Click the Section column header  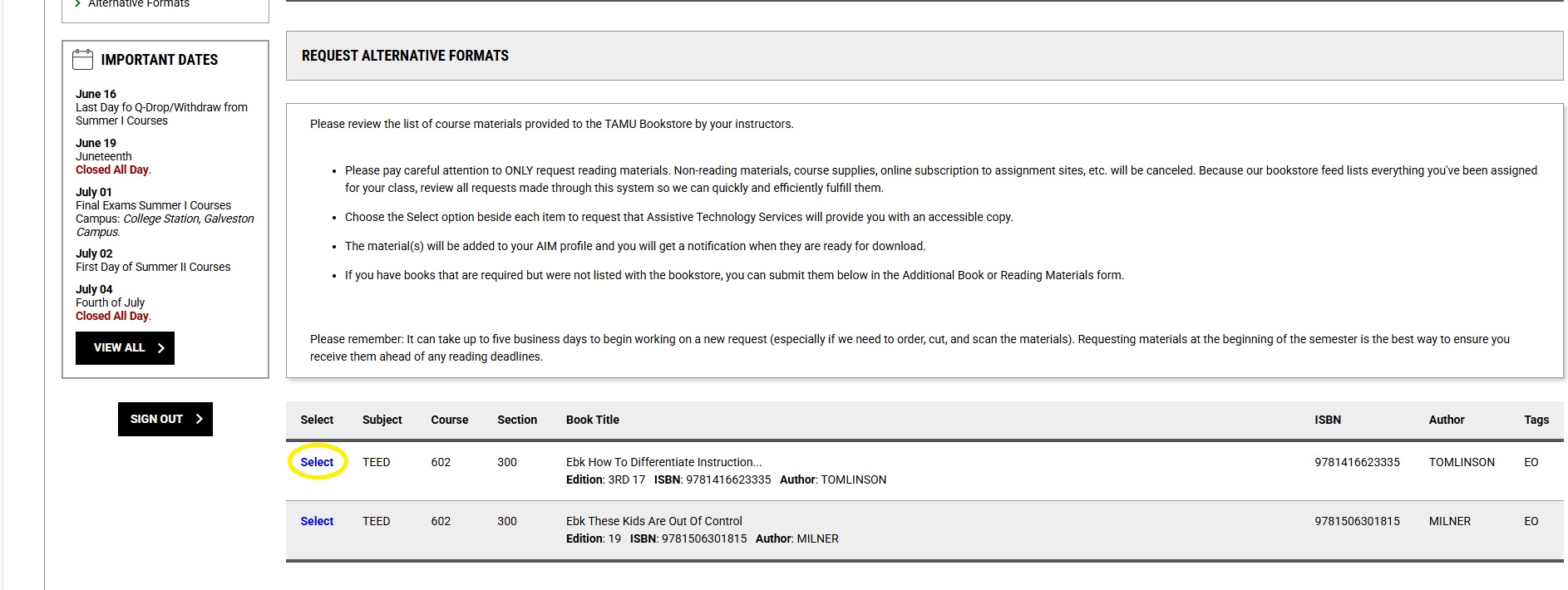tap(517, 420)
